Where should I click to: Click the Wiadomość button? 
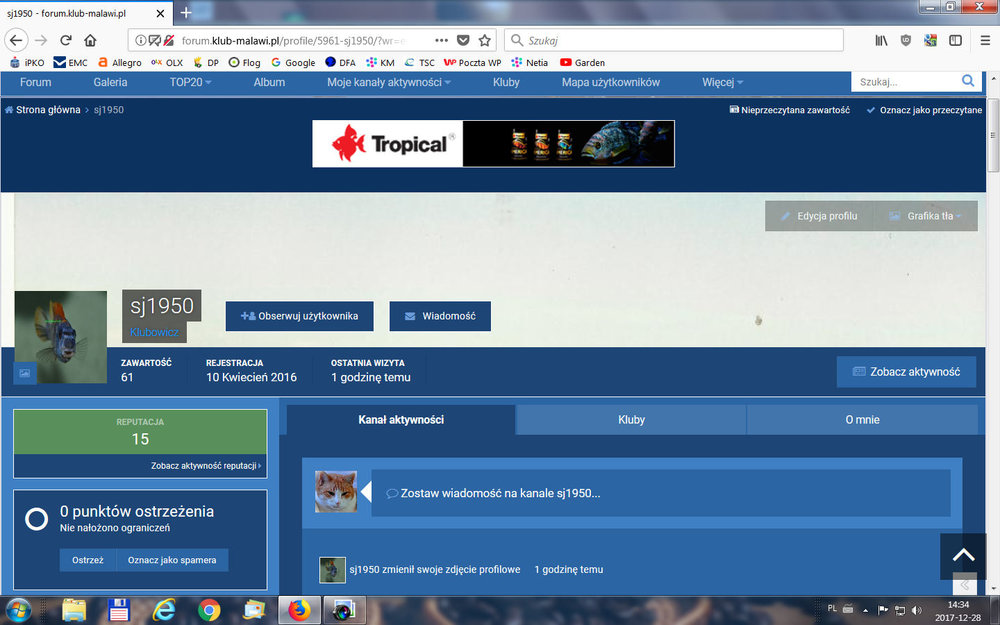coord(440,316)
